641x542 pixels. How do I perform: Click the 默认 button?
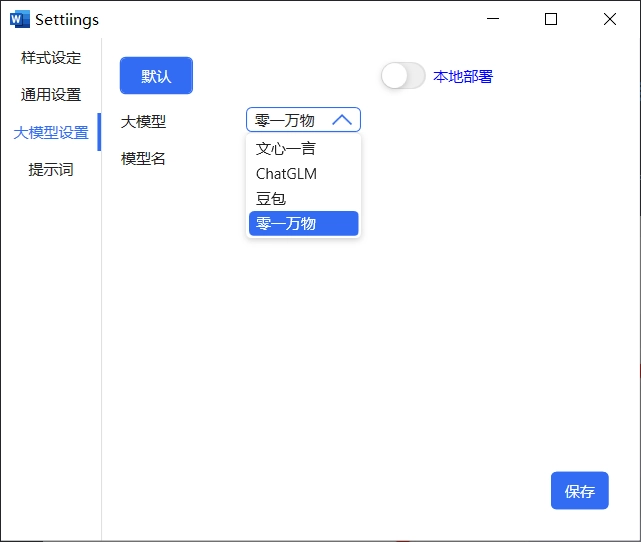click(156, 76)
